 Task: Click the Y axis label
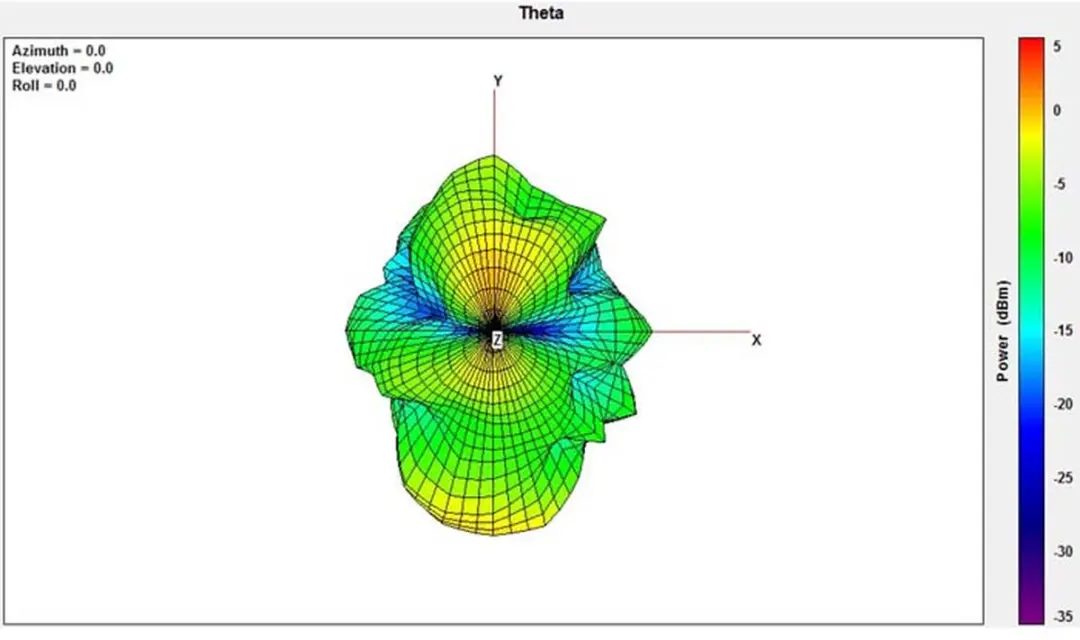497,81
